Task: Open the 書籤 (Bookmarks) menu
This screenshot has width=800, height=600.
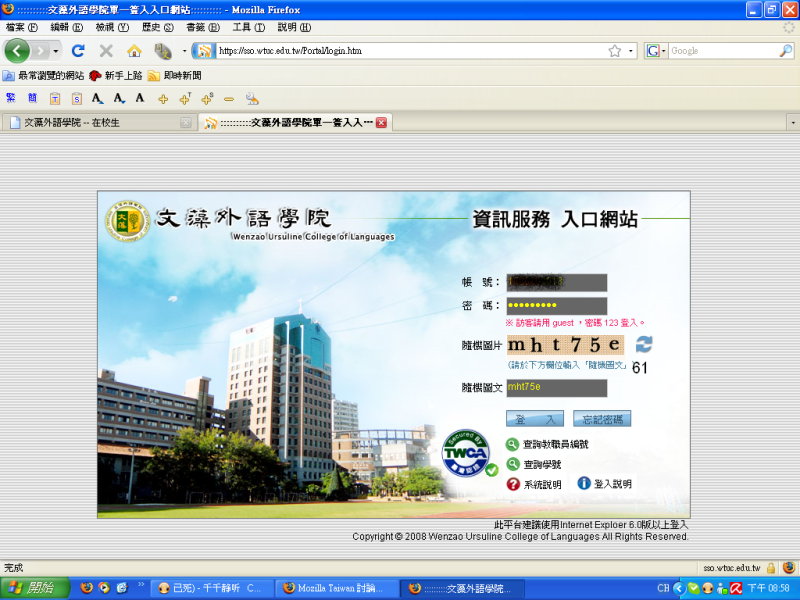Action: [202, 27]
